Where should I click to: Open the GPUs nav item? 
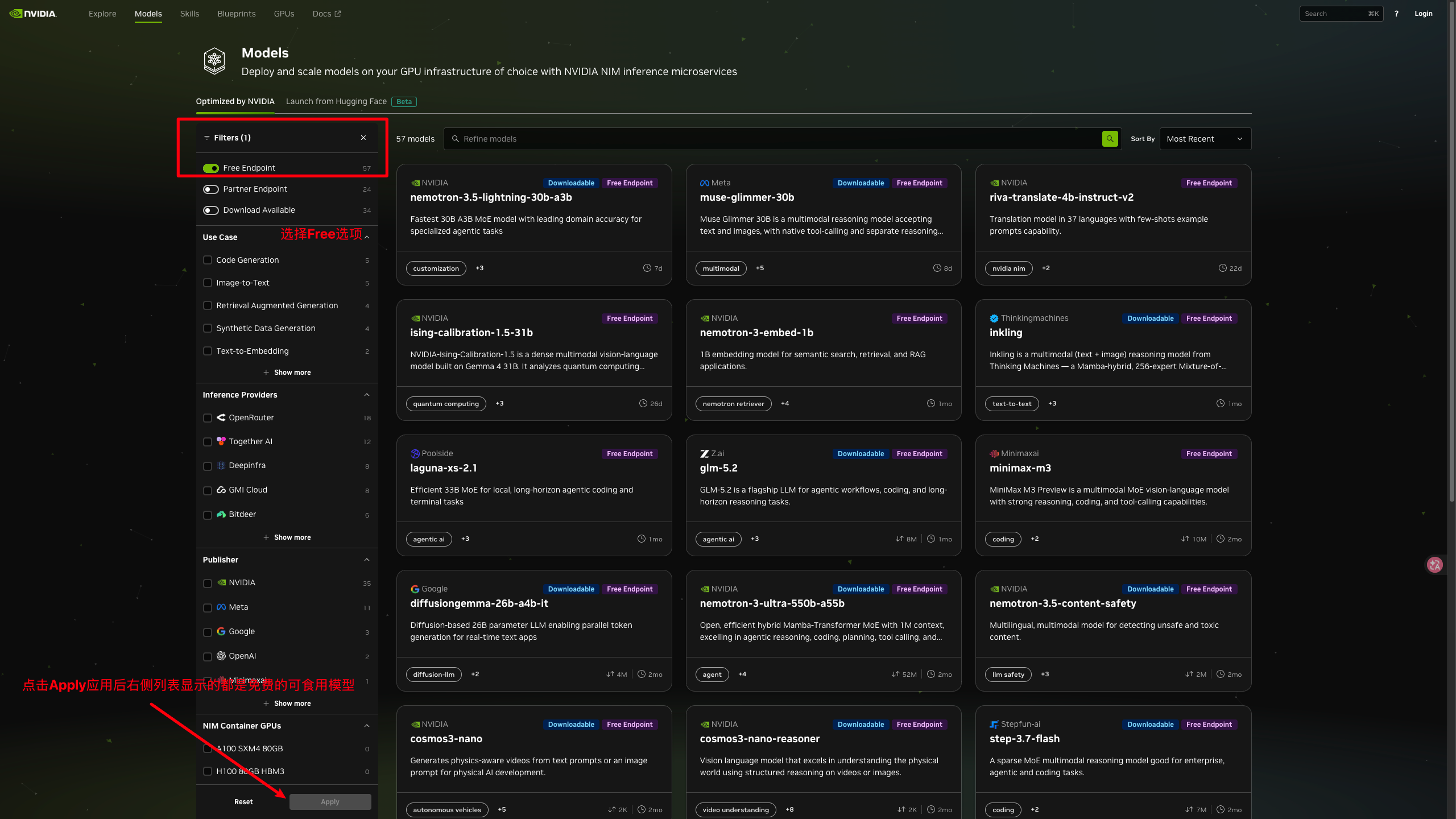click(284, 14)
